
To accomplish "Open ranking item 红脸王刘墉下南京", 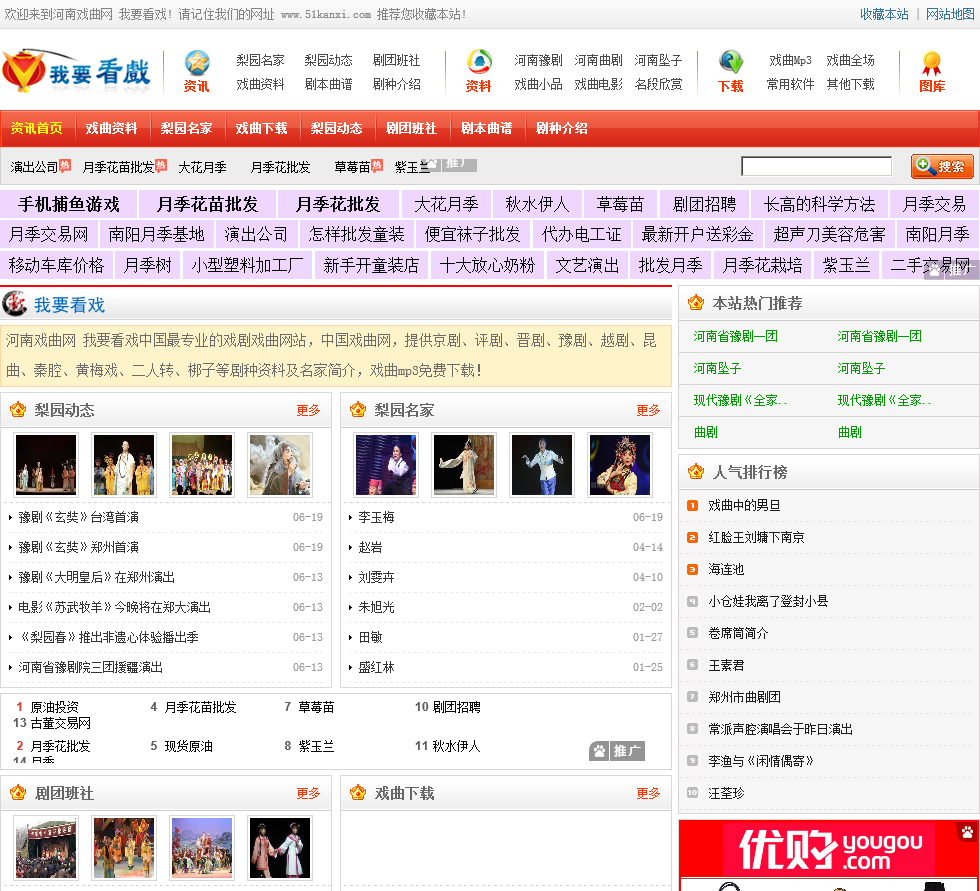I will coord(756,537).
